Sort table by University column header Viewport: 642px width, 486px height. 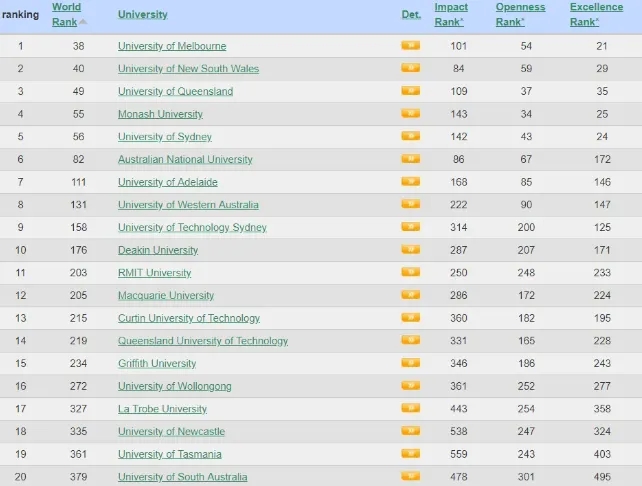[142, 14]
